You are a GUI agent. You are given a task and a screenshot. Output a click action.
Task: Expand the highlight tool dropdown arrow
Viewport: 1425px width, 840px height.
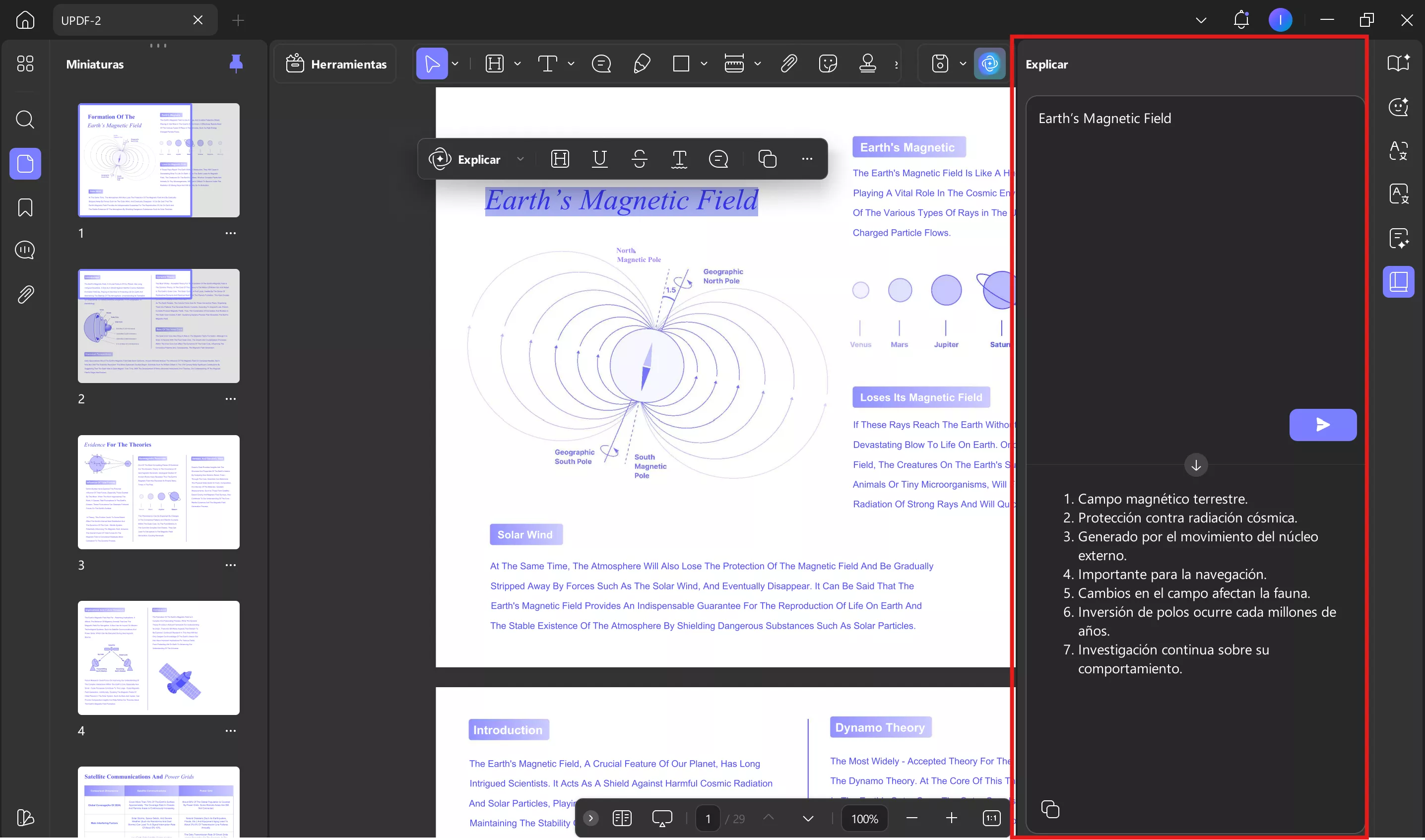pyautogui.click(x=517, y=64)
